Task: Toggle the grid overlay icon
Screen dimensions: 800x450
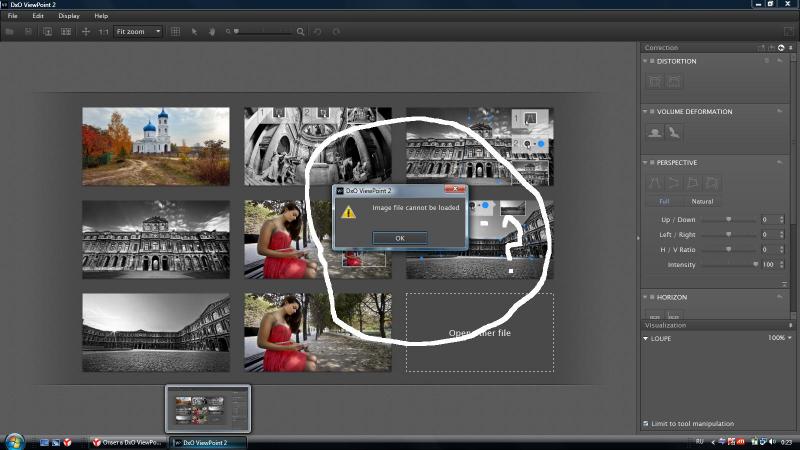Action: point(176,32)
